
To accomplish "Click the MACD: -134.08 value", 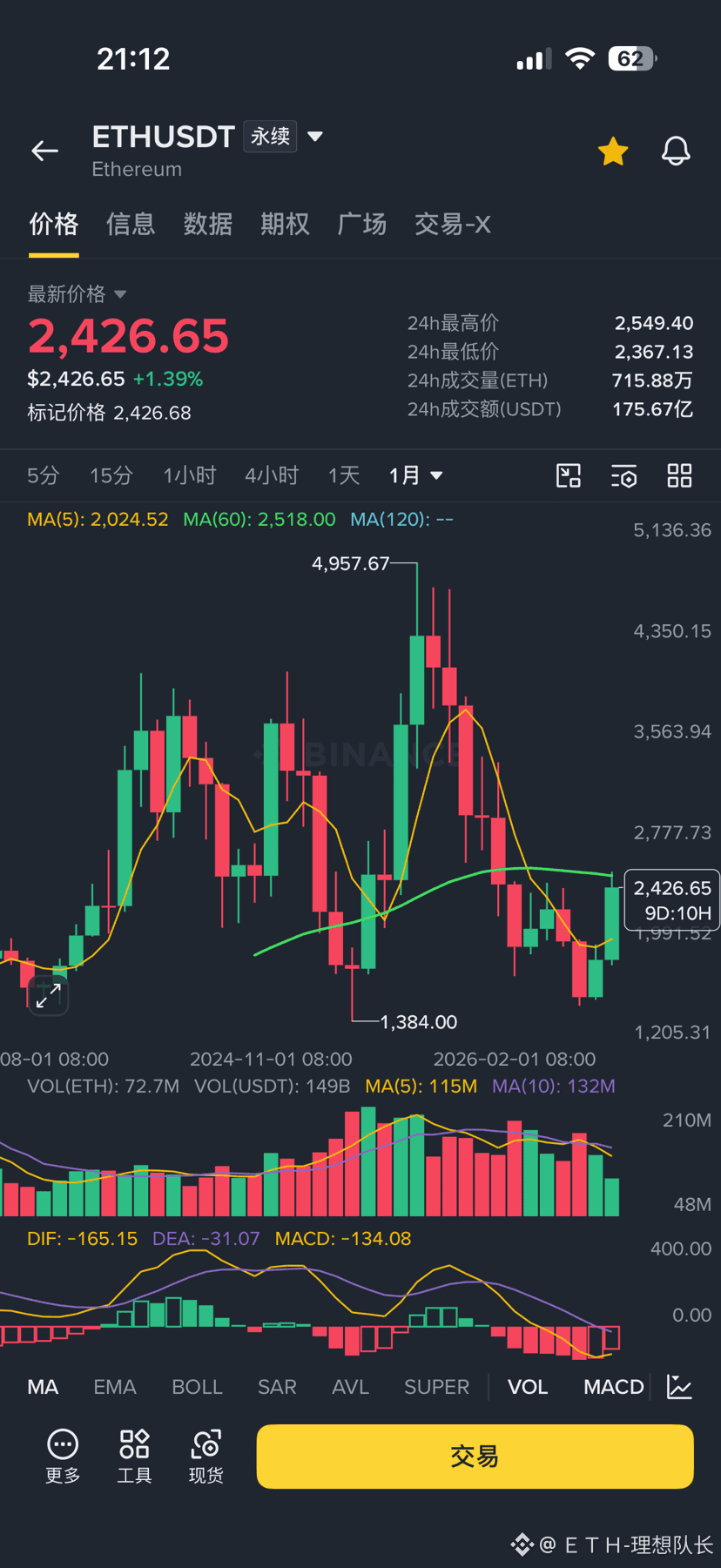I will (343, 1239).
